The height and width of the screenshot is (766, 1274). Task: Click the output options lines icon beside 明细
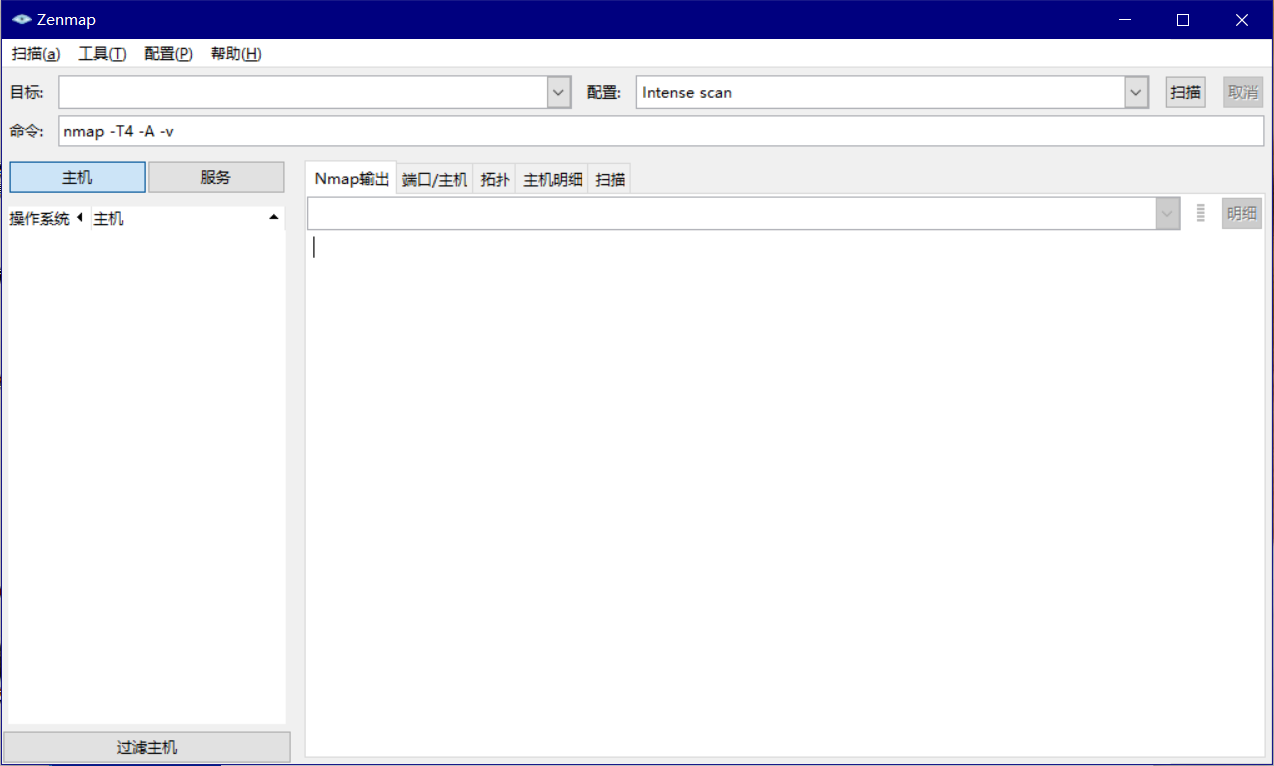pyautogui.click(x=1201, y=213)
